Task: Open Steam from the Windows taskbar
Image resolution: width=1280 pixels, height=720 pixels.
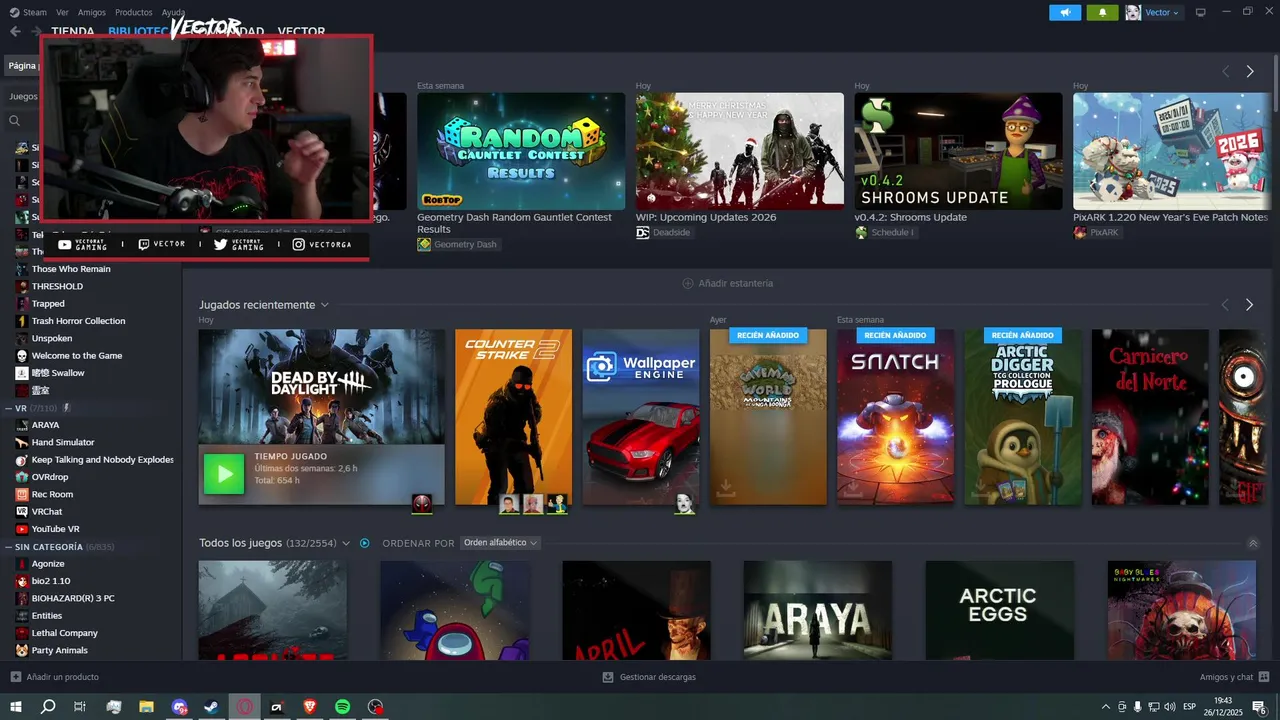Action: coord(212,706)
